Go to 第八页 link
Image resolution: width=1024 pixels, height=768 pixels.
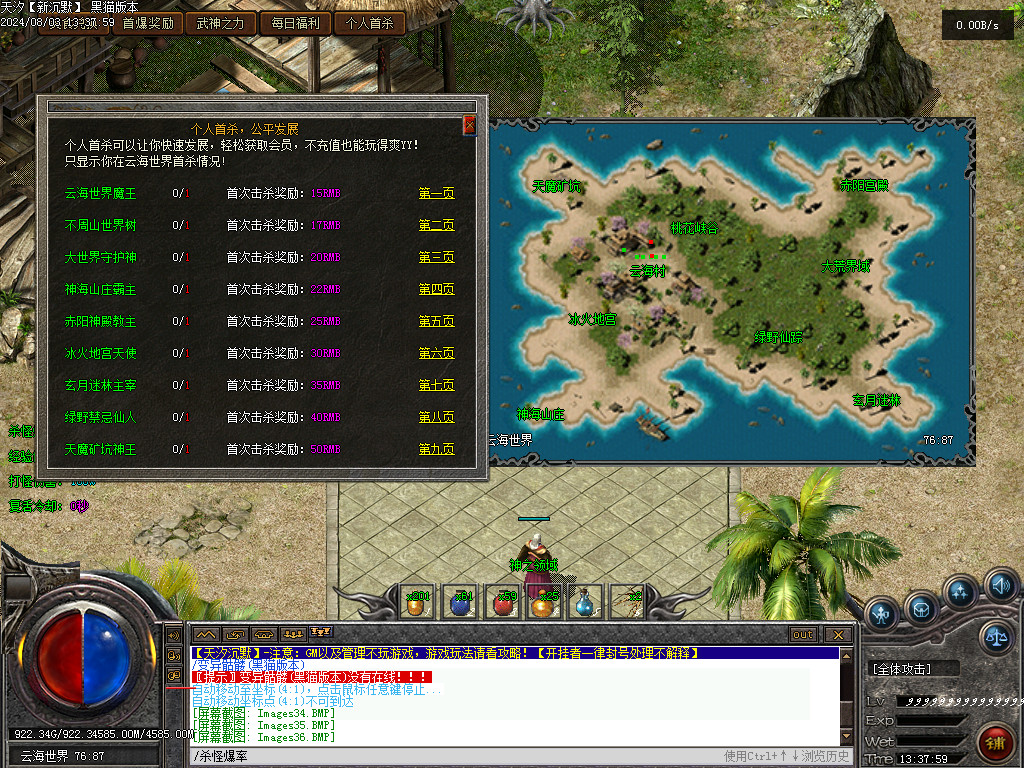436,417
